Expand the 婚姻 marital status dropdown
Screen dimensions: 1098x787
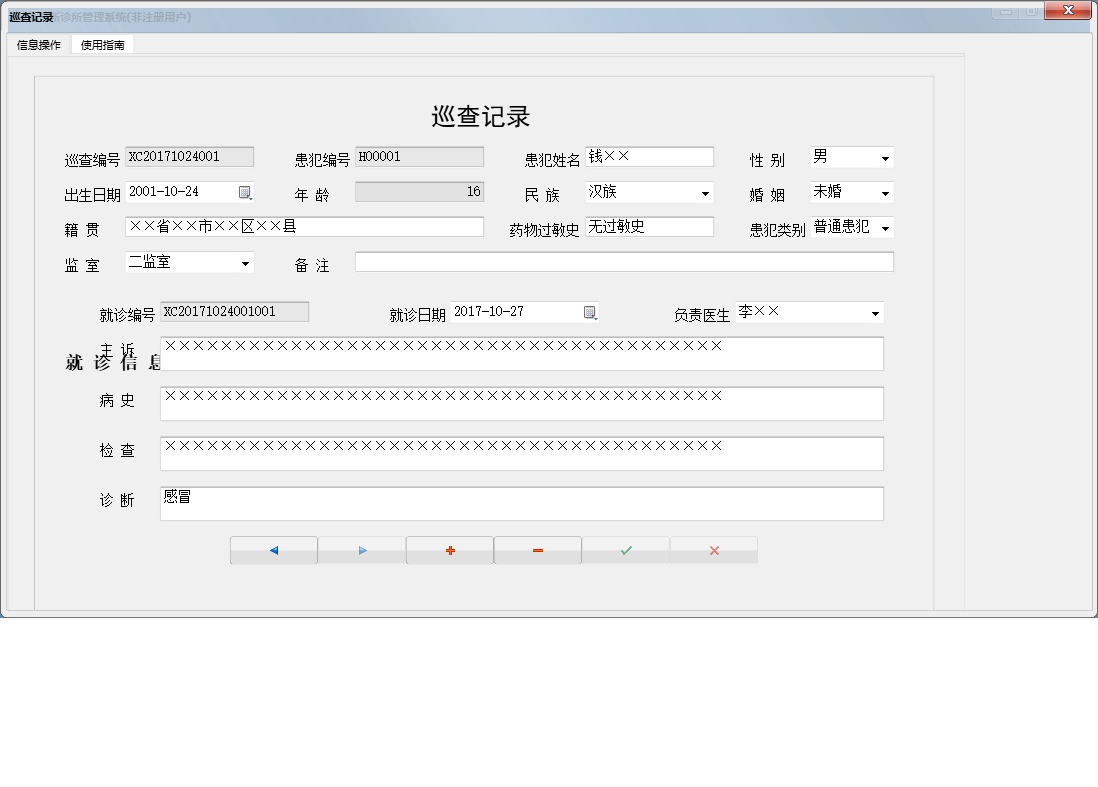click(x=884, y=192)
